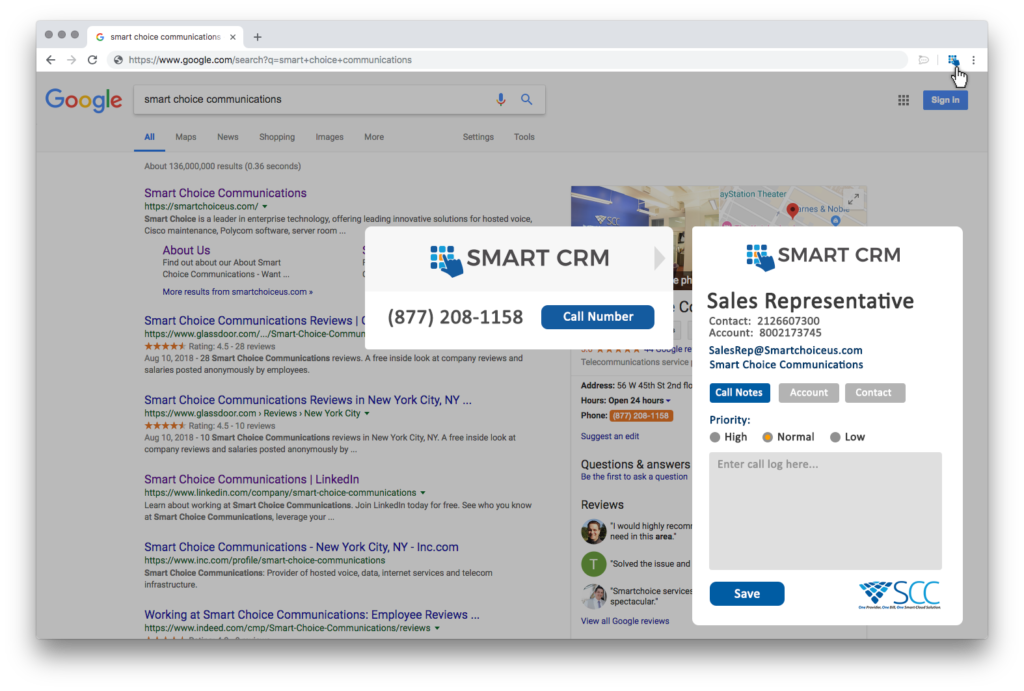Open the About Us sitelink
The width and height of the screenshot is (1024, 691).
pos(186,250)
